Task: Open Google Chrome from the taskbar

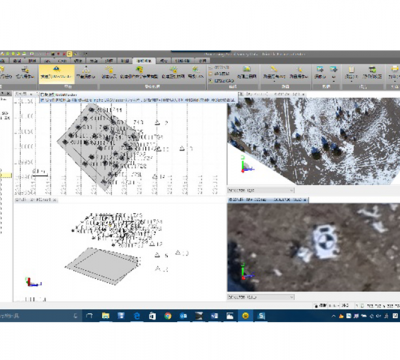Action: click(x=168, y=316)
